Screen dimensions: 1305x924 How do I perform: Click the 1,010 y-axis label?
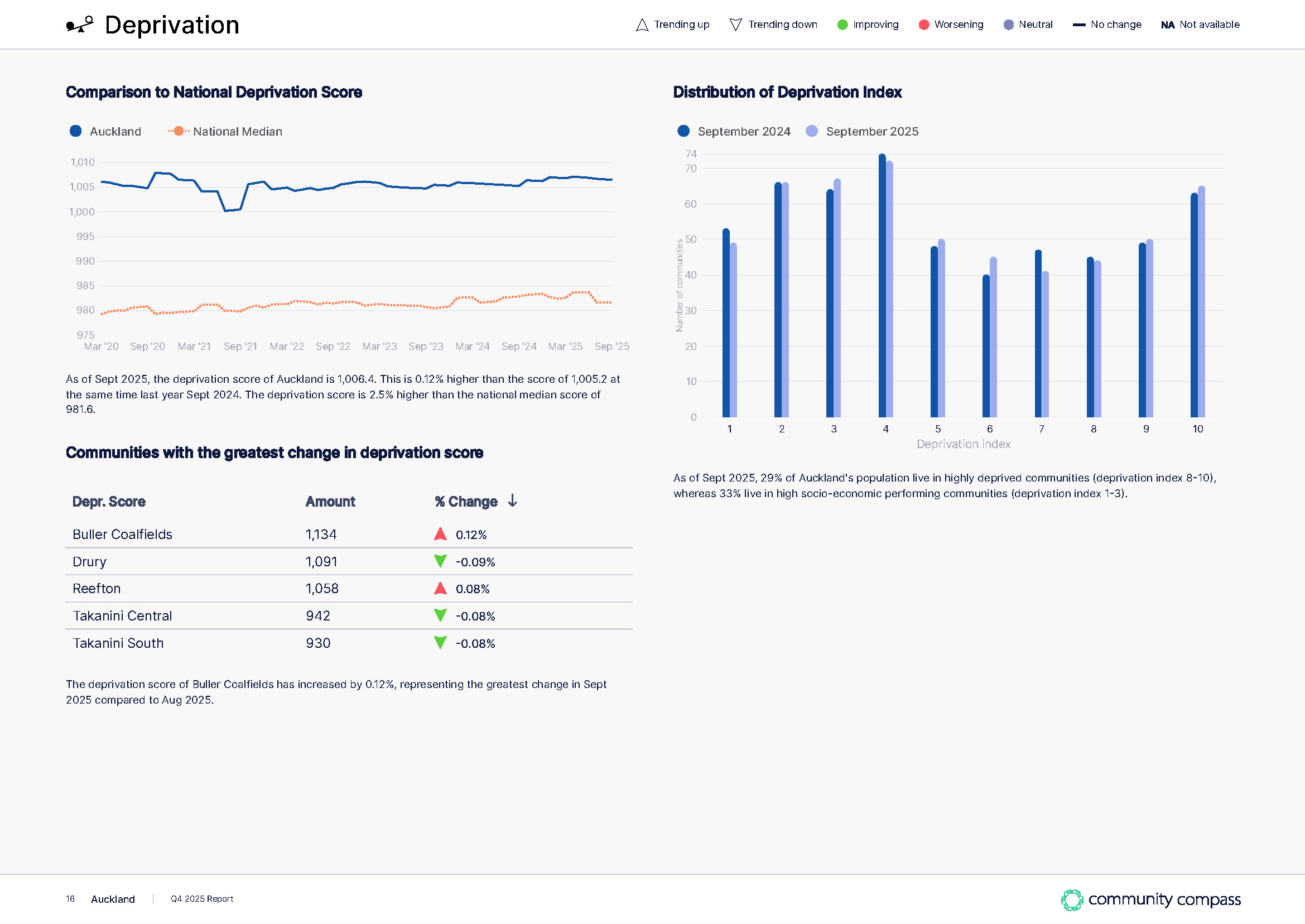(x=83, y=162)
